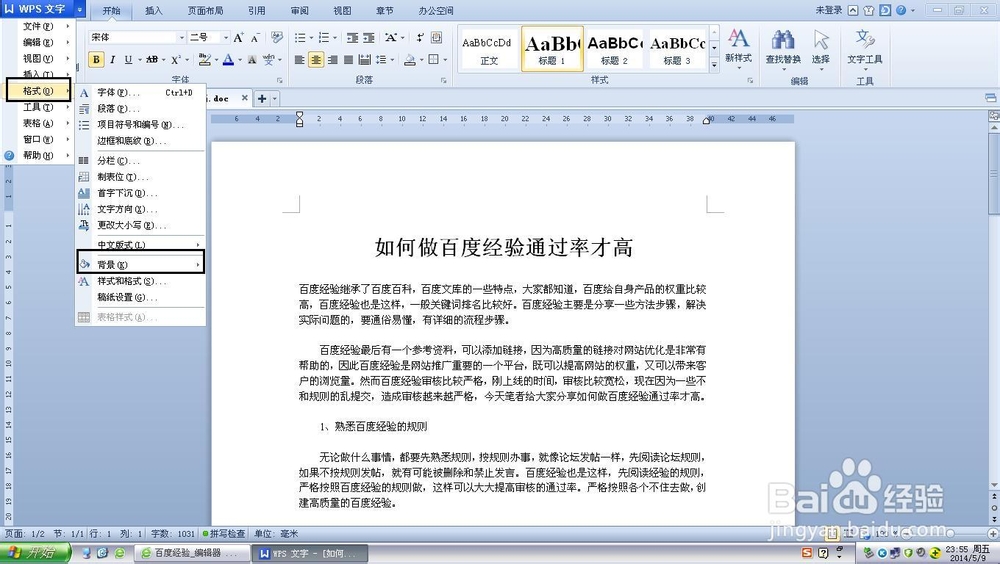Toggle Italic formatting
Screen dimensions: 1000x564
(112, 59)
